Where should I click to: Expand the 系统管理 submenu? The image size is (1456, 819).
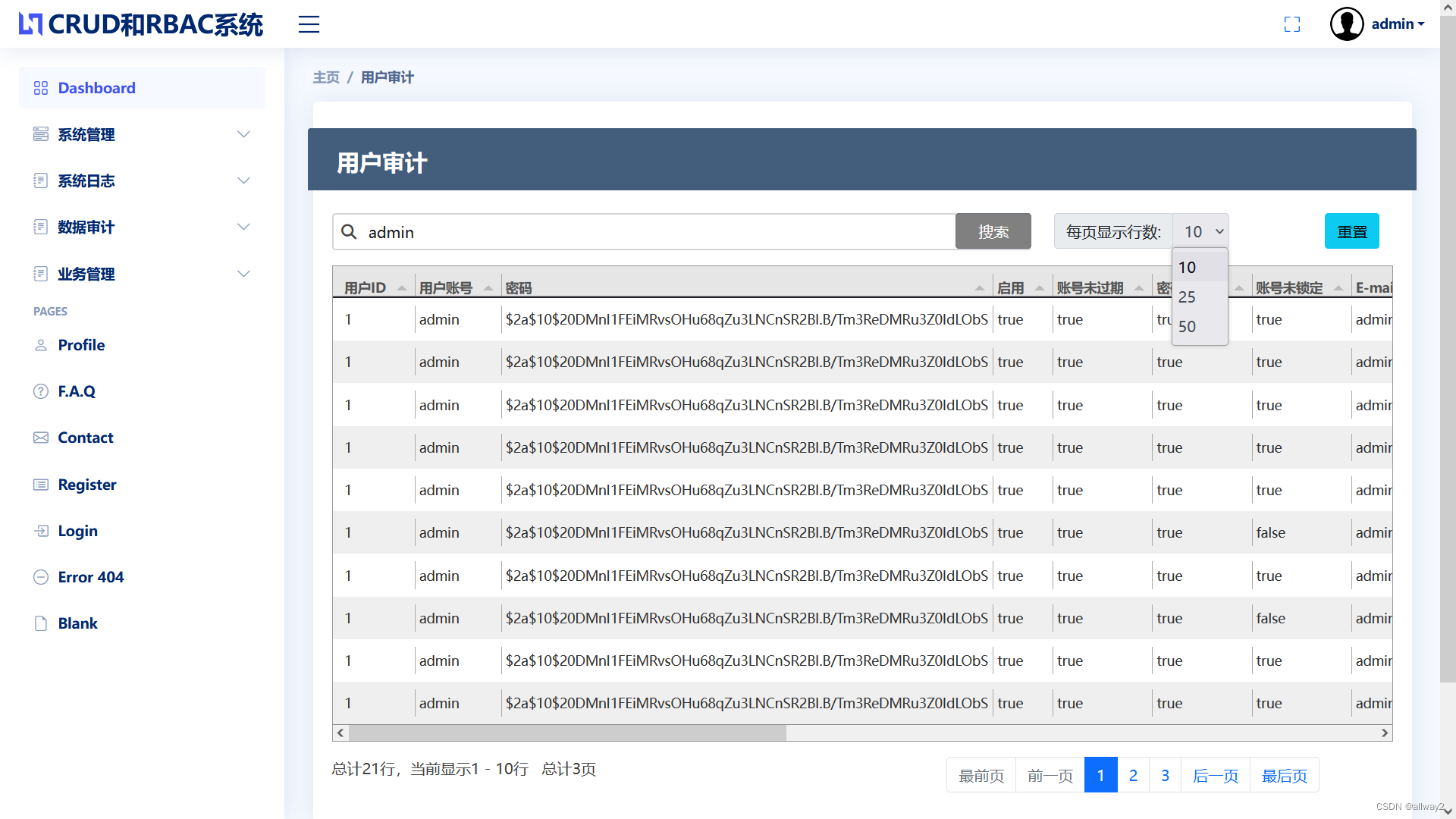pyautogui.click(x=86, y=134)
